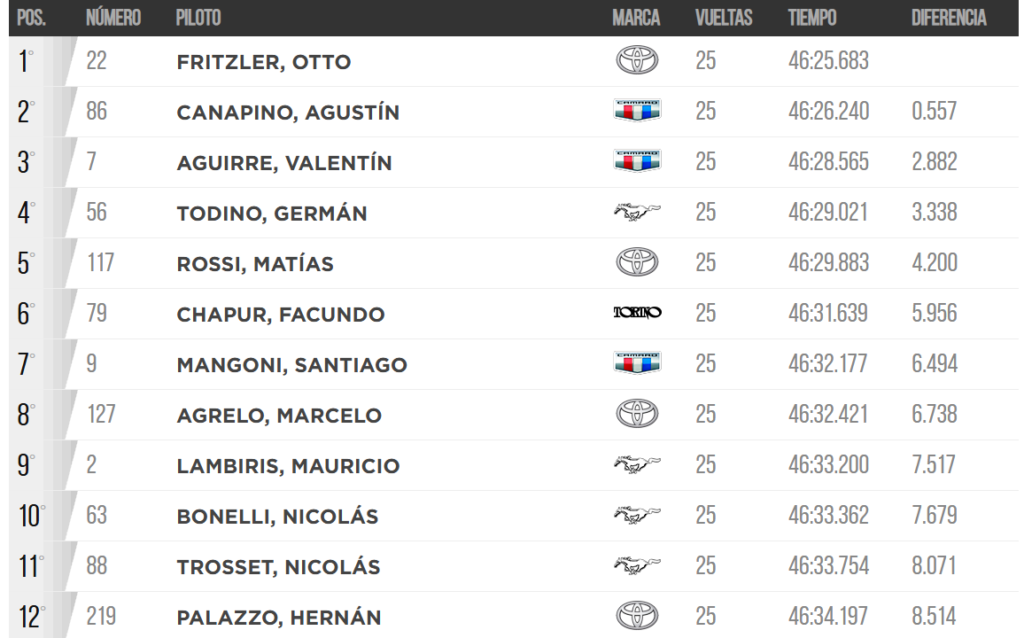Click Camaro badge in Aguirre, Valentín row
Screen dimensions: 1024x638
tap(637, 161)
